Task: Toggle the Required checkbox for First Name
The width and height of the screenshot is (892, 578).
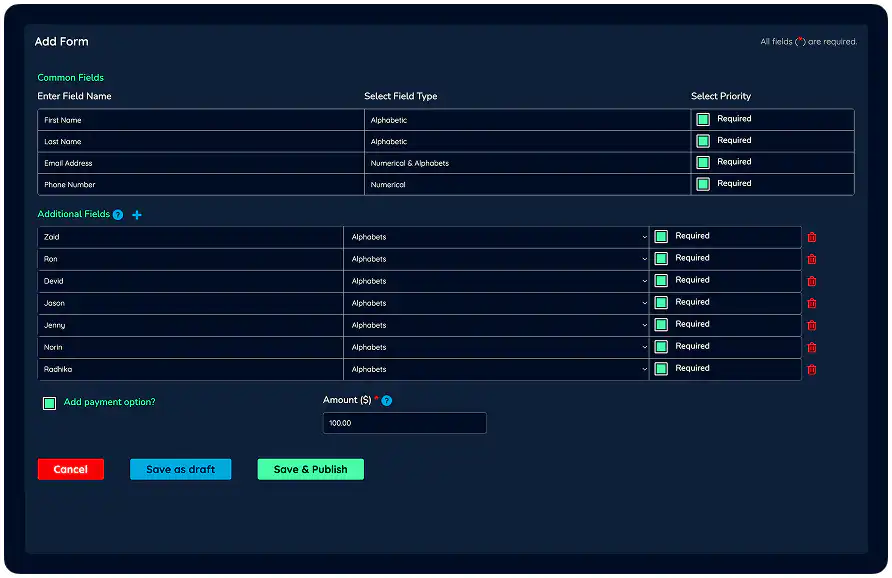Action: (x=701, y=118)
